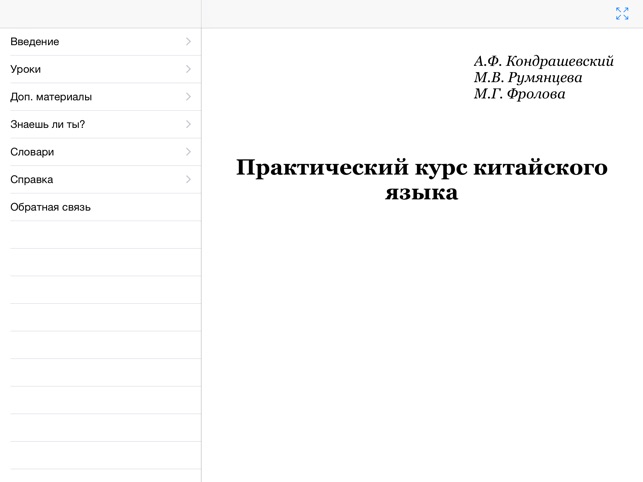The height and width of the screenshot is (482, 643).
Task: Click the author name М.Г. Фролова
Action: coord(519,94)
